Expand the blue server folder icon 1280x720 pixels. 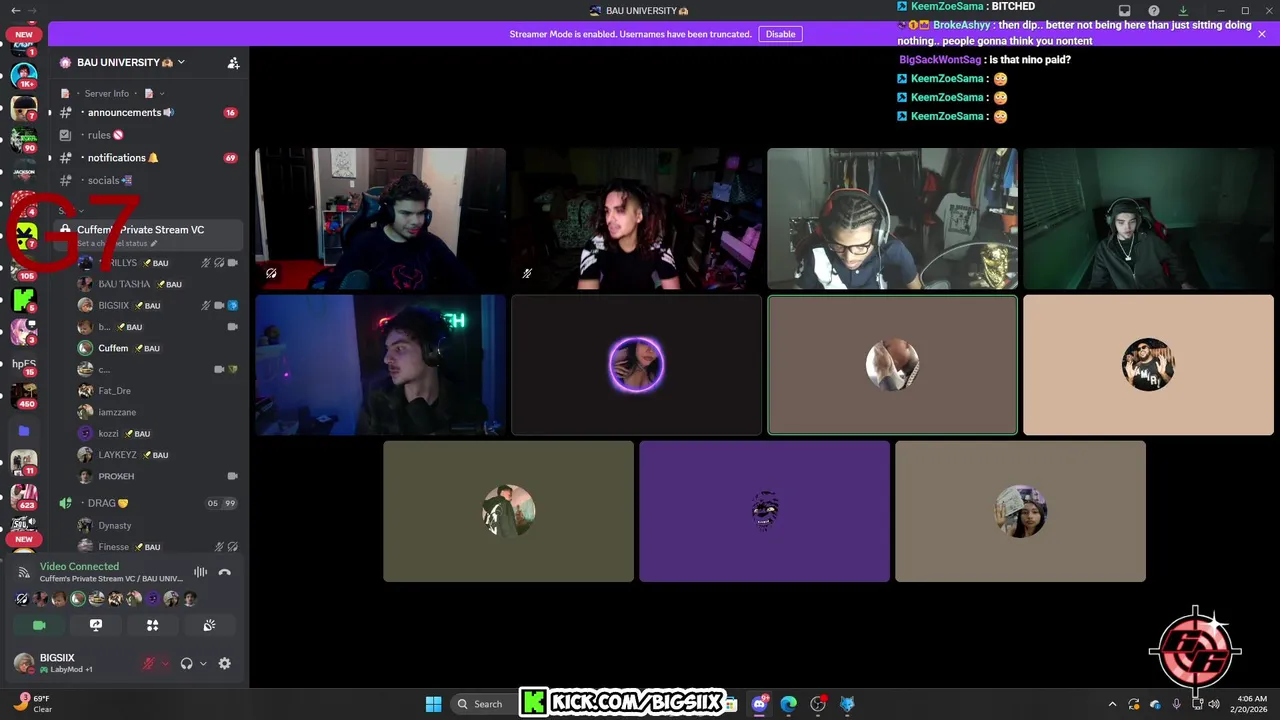pyautogui.click(x=24, y=431)
